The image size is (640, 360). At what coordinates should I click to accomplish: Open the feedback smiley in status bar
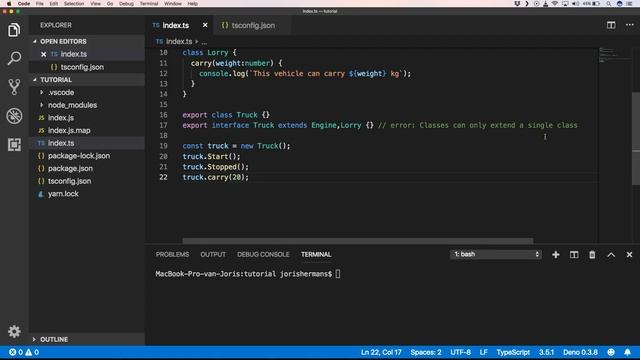611,352
